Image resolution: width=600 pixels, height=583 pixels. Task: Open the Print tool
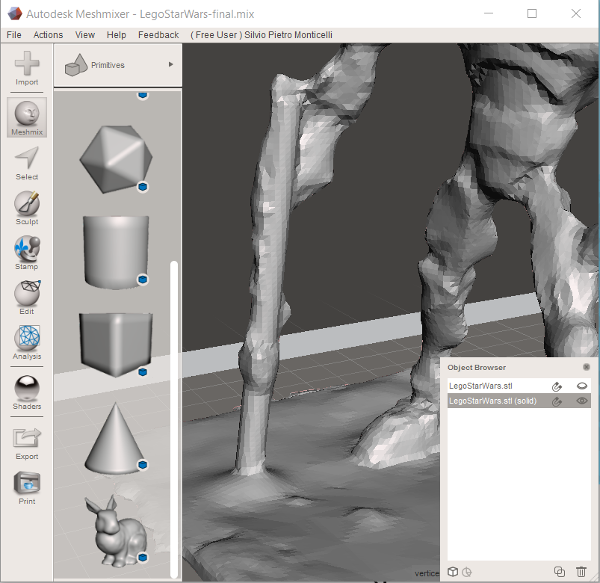click(x=27, y=488)
